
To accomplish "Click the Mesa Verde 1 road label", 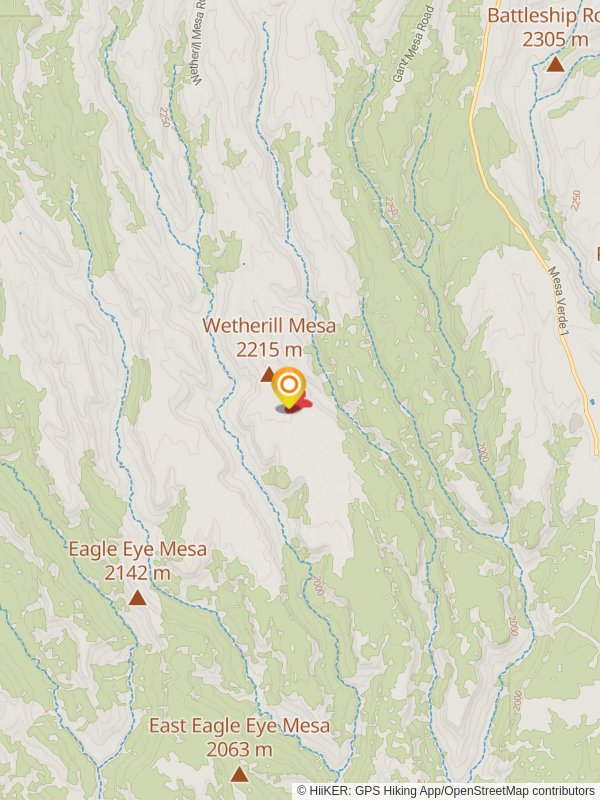I will tap(558, 302).
